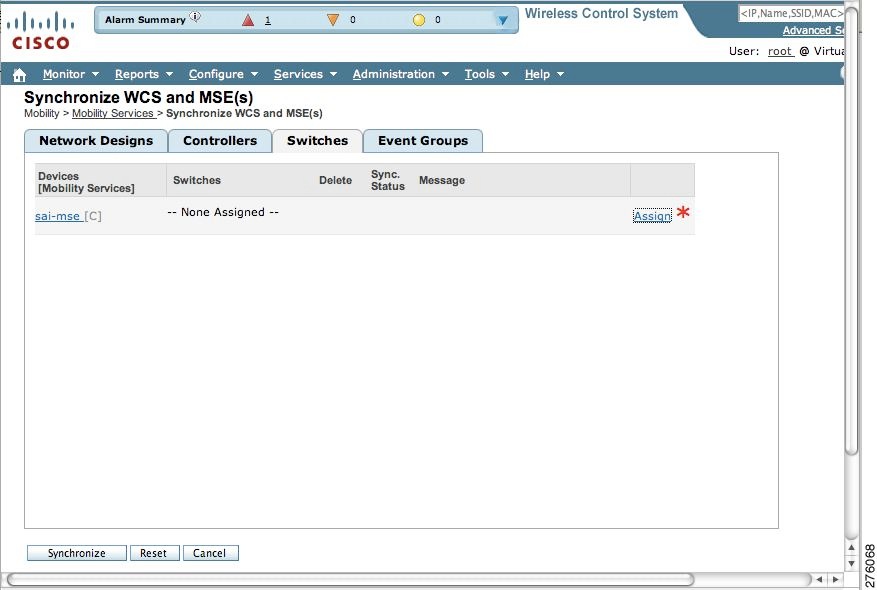
Task: Open the Administration menu
Action: 400,74
